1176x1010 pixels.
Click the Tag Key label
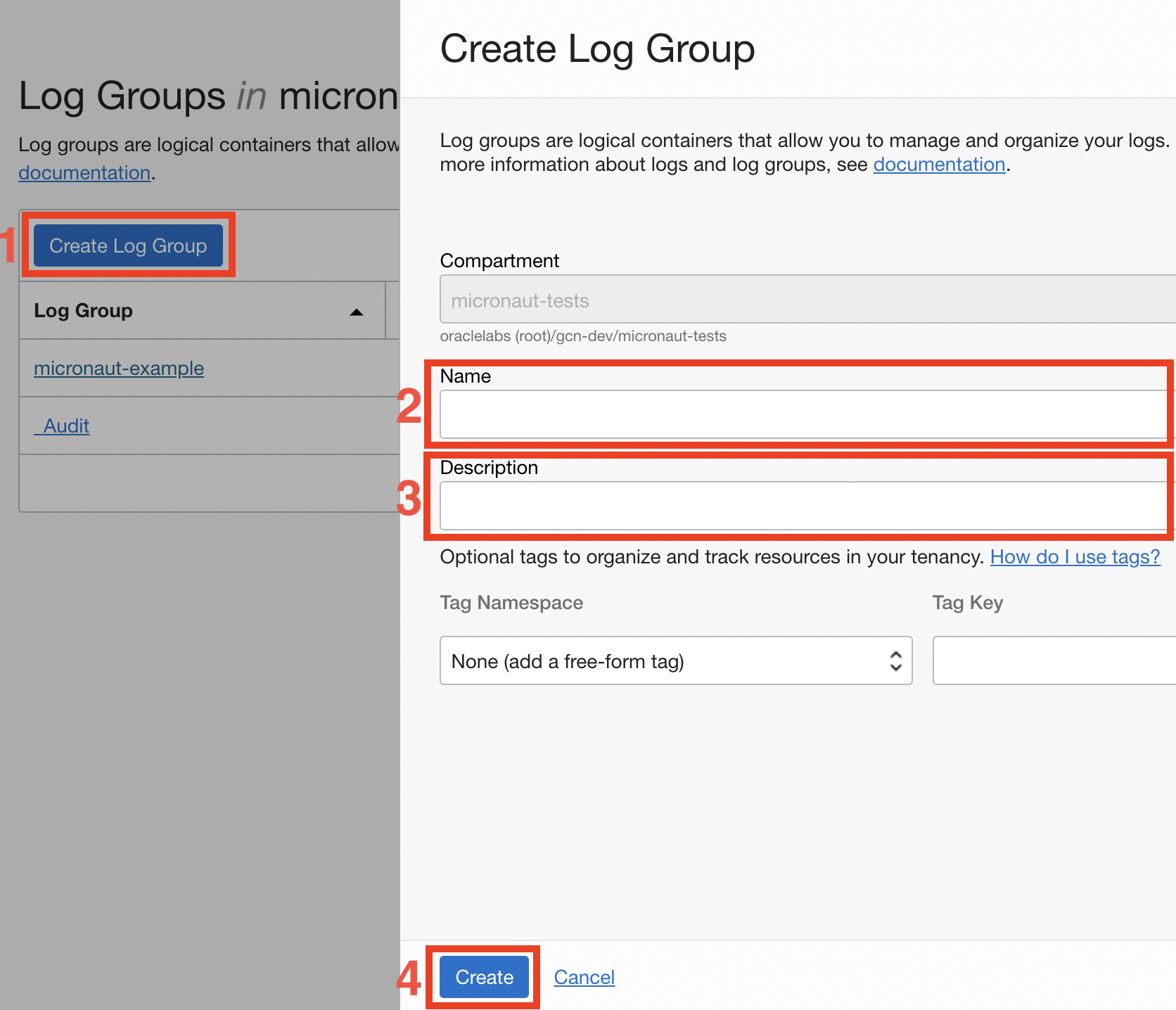point(967,603)
